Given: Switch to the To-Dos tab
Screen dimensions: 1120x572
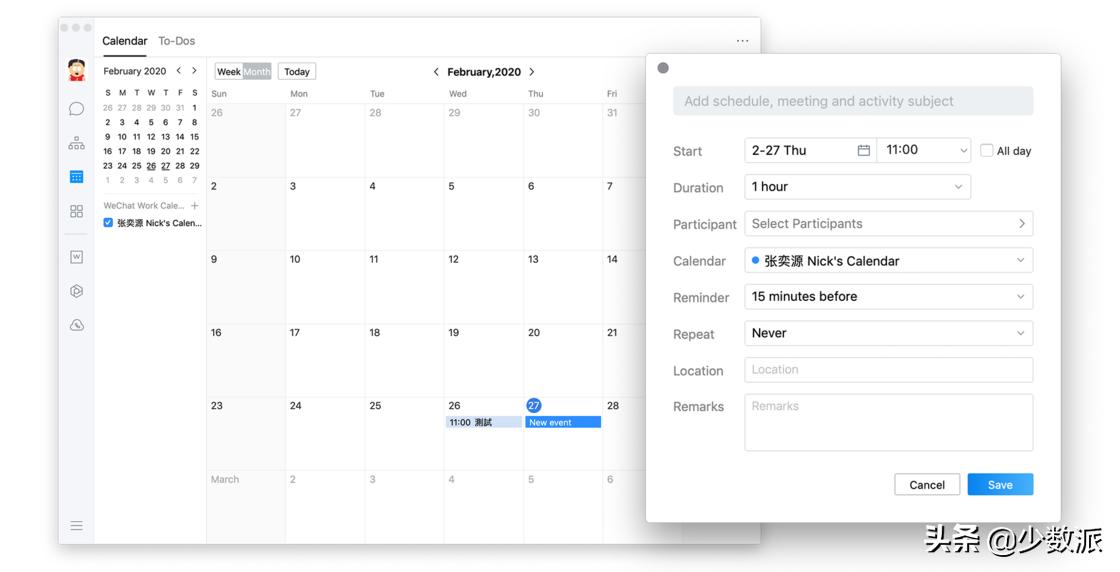Looking at the screenshot, I should [176, 41].
